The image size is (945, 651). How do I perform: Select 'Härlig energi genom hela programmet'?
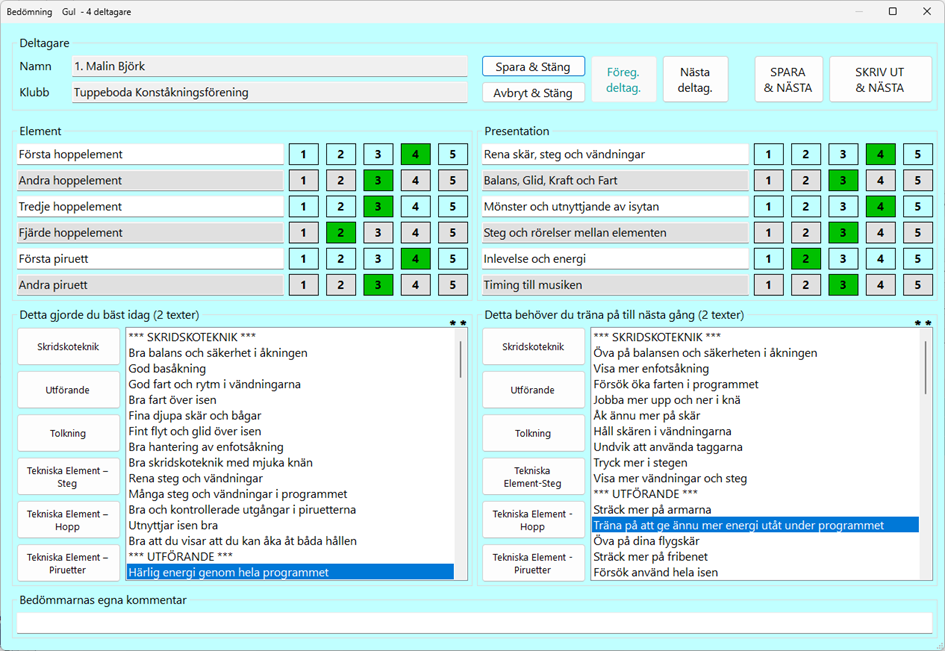290,572
